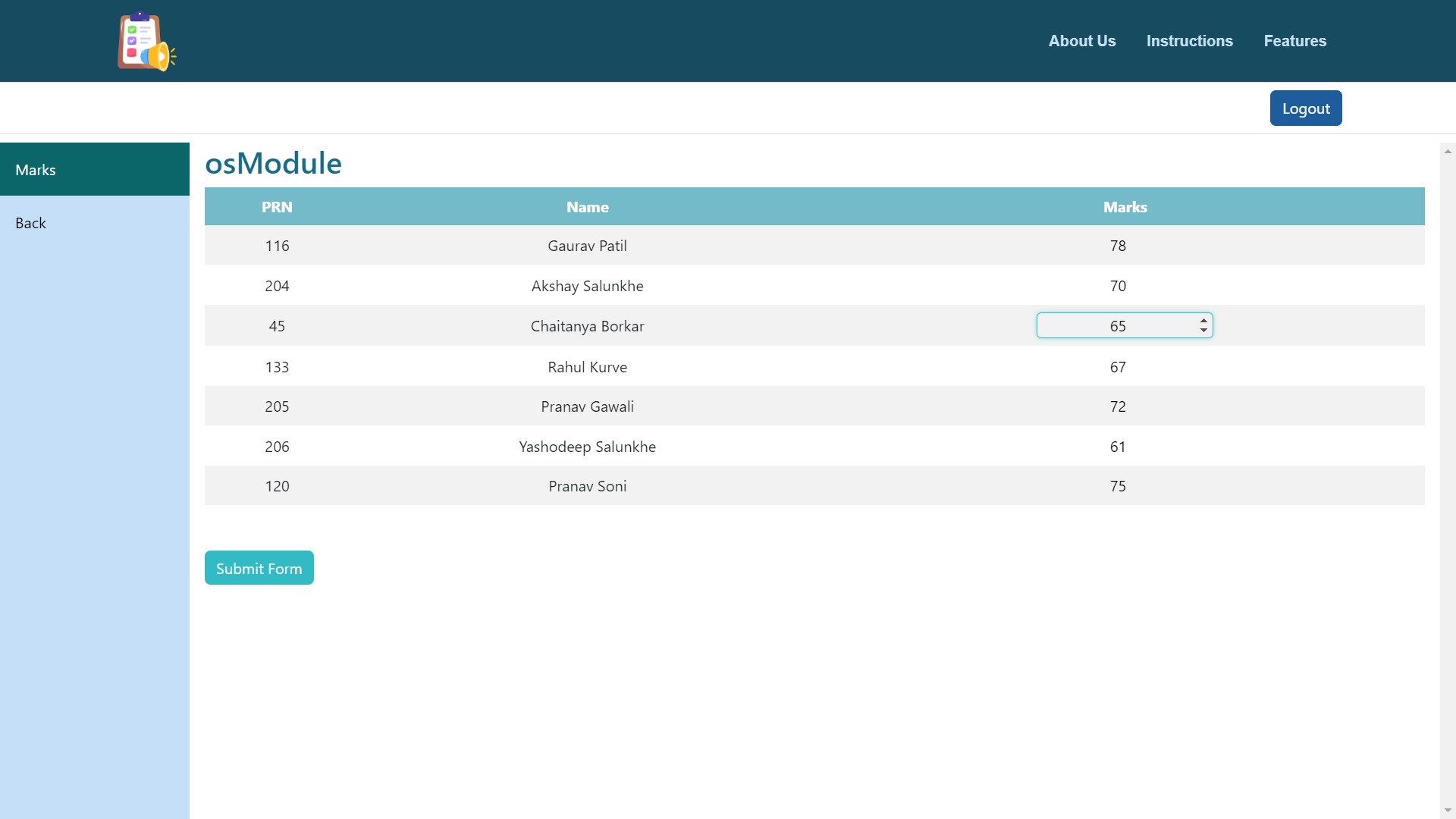The height and width of the screenshot is (819, 1456).
Task: Click the osModule page heading
Action: click(x=273, y=163)
